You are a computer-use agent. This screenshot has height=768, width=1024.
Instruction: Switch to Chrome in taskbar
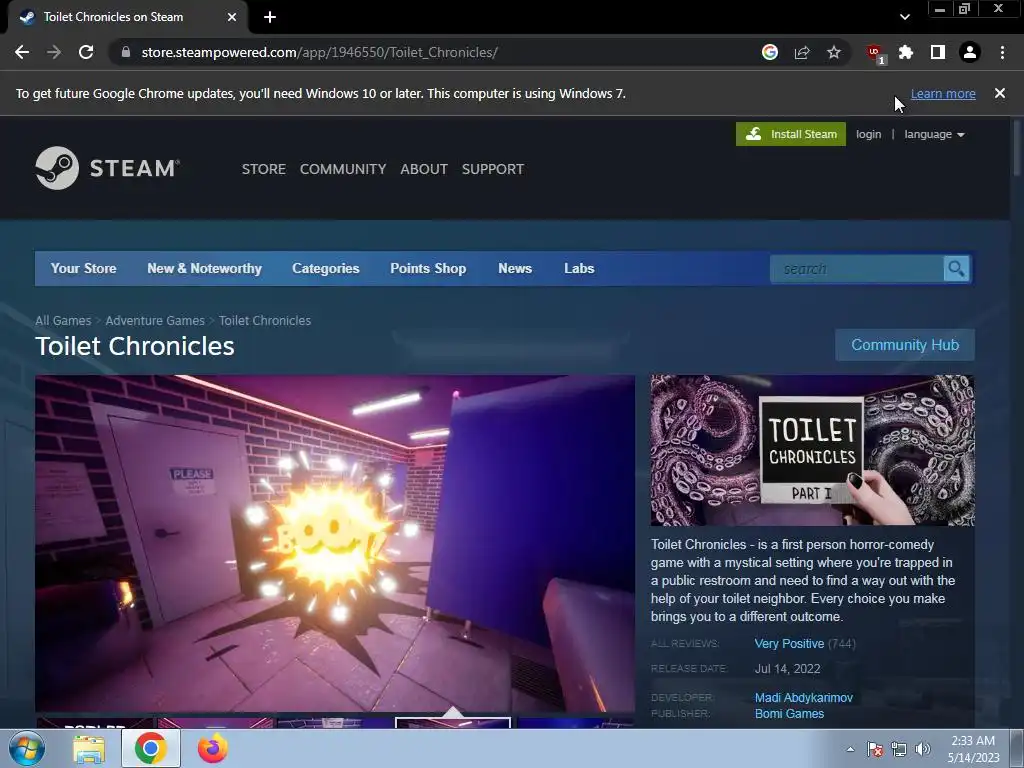click(150, 748)
